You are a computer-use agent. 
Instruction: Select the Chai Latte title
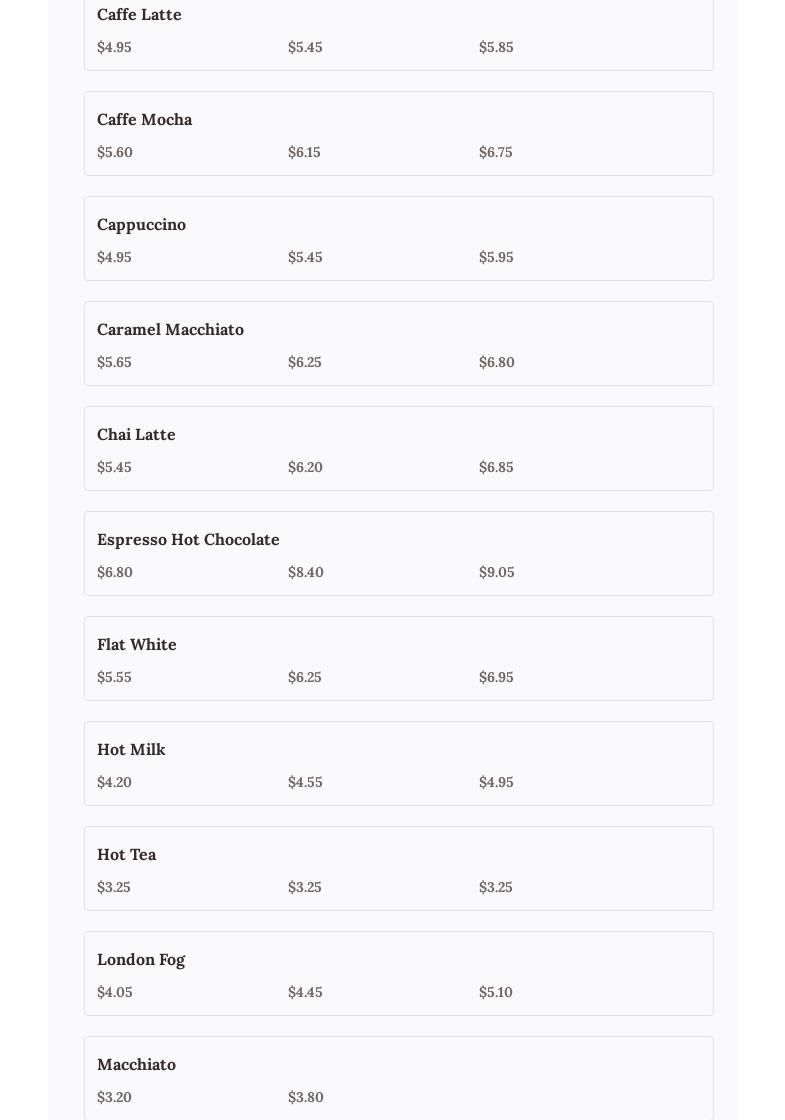pyautogui.click(x=136, y=435)
